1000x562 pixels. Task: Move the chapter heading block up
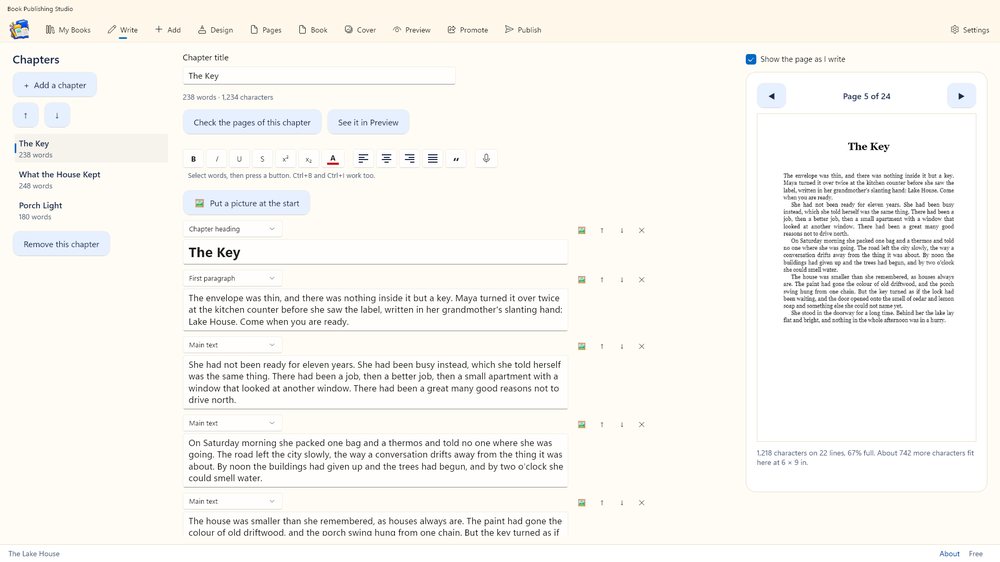coord(601,230)
